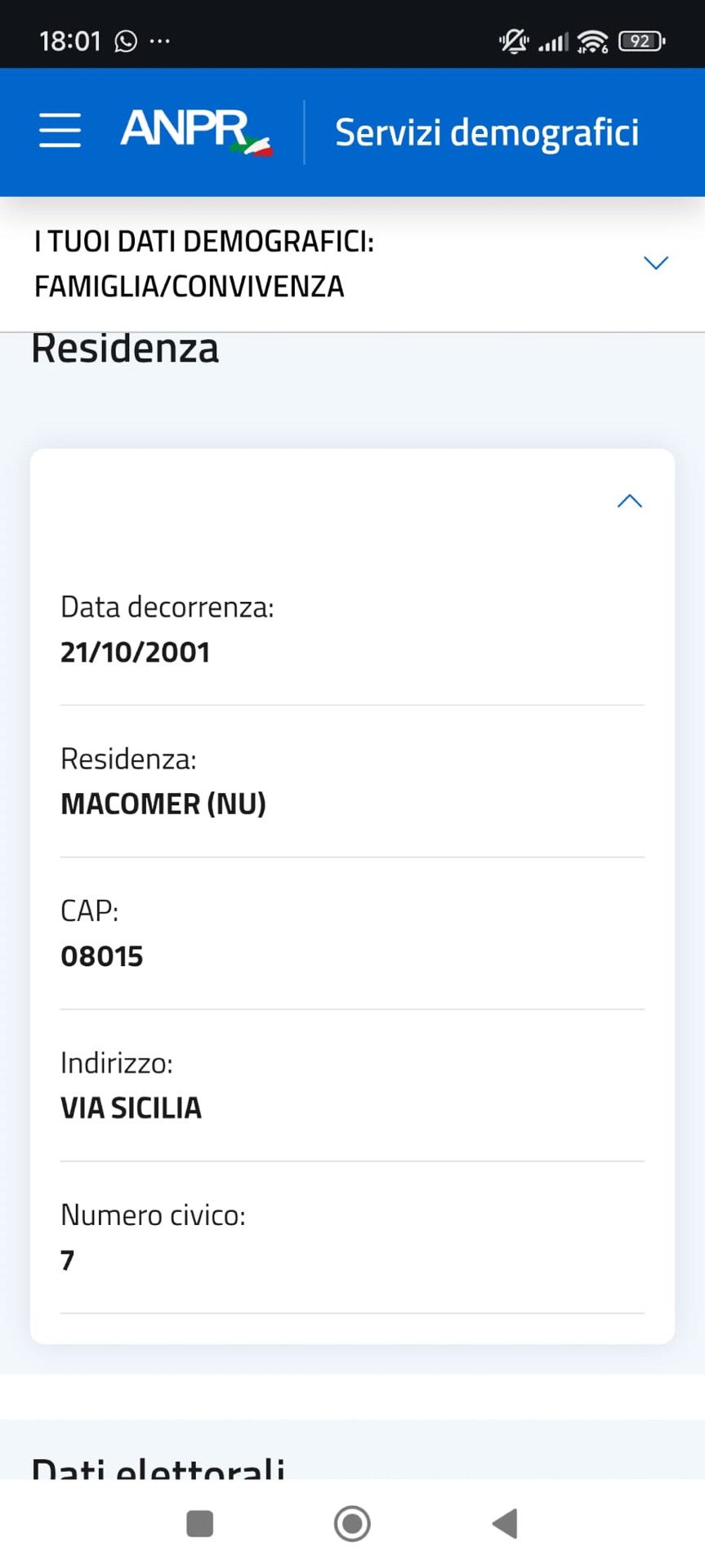Tap the muted notifications bell icon
Viewport: 705px width, 1568px height.
click(x=513, y=41)
